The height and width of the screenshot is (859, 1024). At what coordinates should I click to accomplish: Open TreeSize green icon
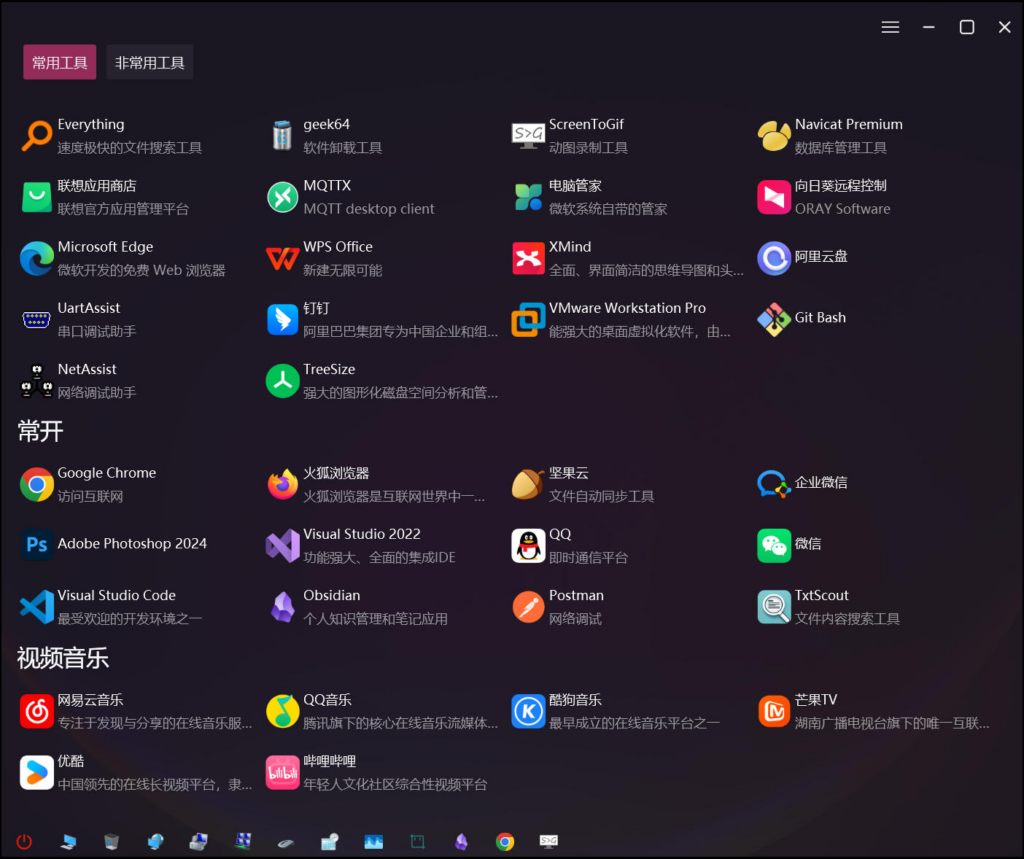tap(282, 381)
